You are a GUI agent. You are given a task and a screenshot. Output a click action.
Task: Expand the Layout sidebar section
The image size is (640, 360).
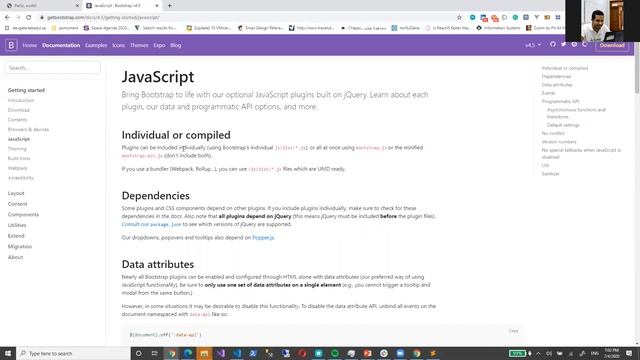(x=16, y=193)
